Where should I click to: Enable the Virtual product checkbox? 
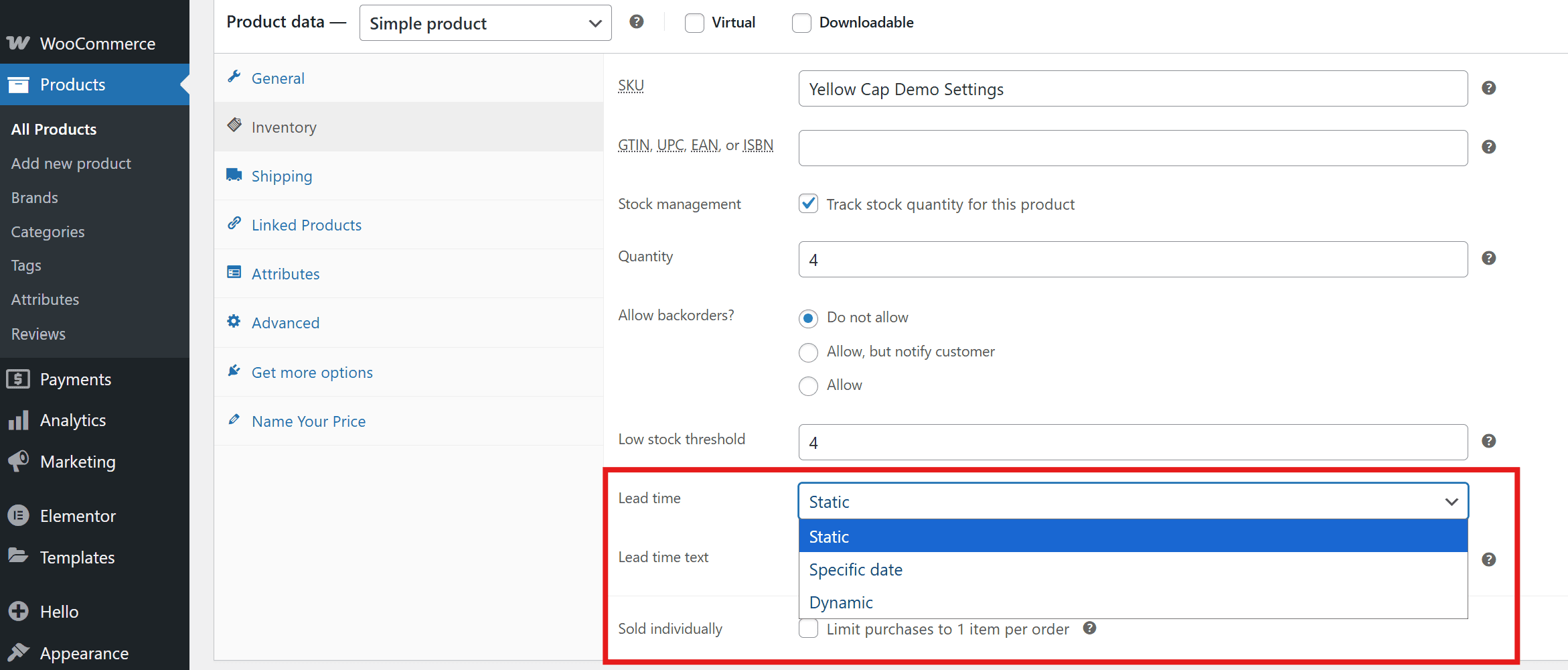coord(694,22)
